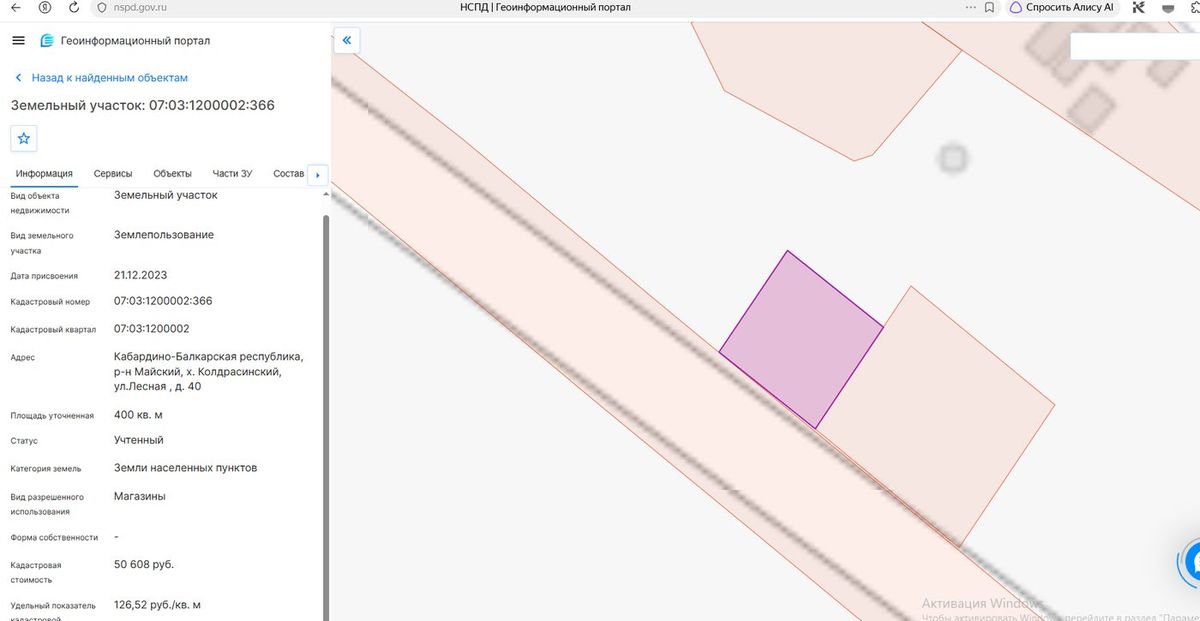Click the Геоинформационный портал logo icon

pos(47,41)
